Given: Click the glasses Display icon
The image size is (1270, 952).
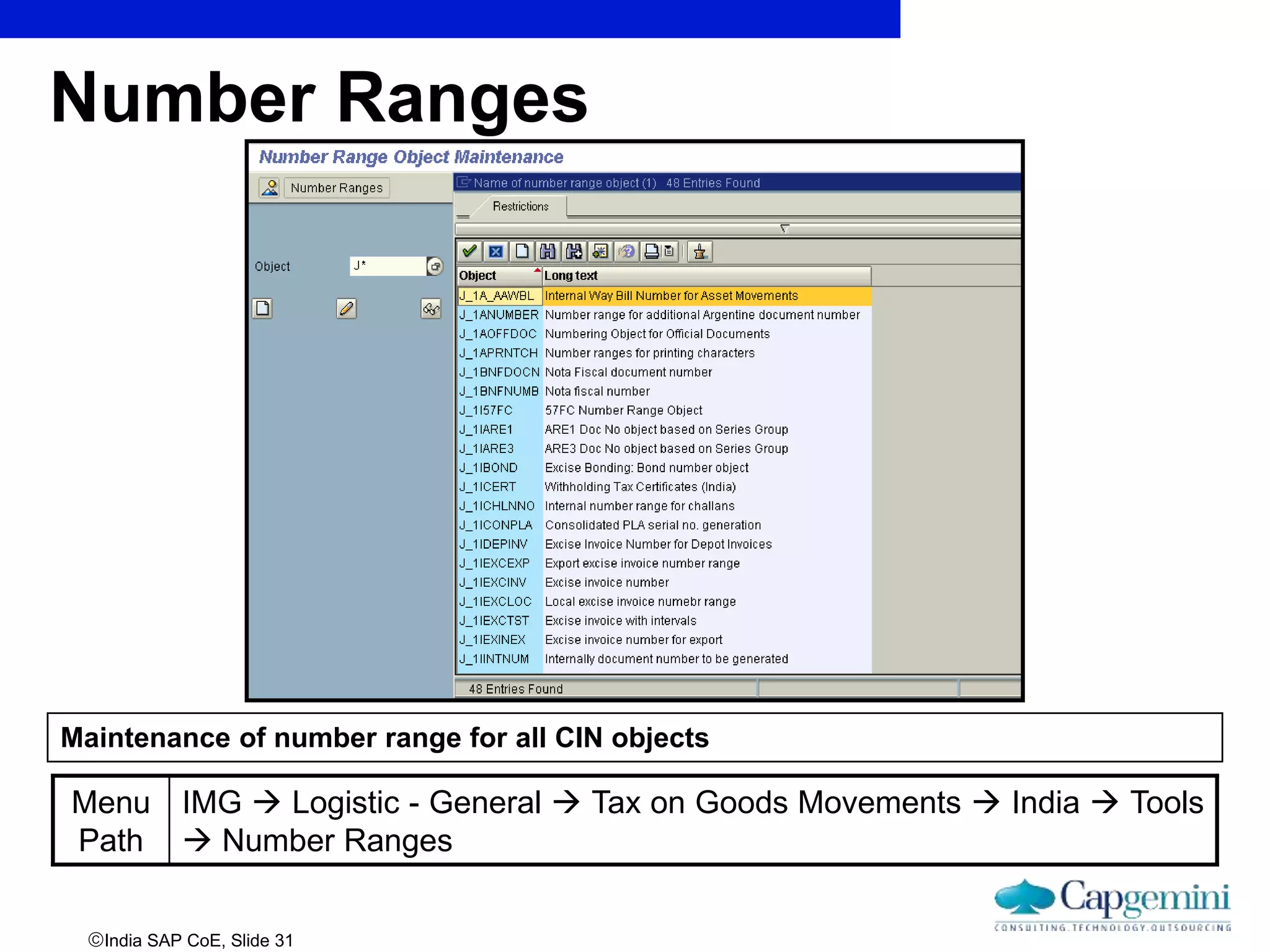Looking at the screenshot, I should point(431,308).
